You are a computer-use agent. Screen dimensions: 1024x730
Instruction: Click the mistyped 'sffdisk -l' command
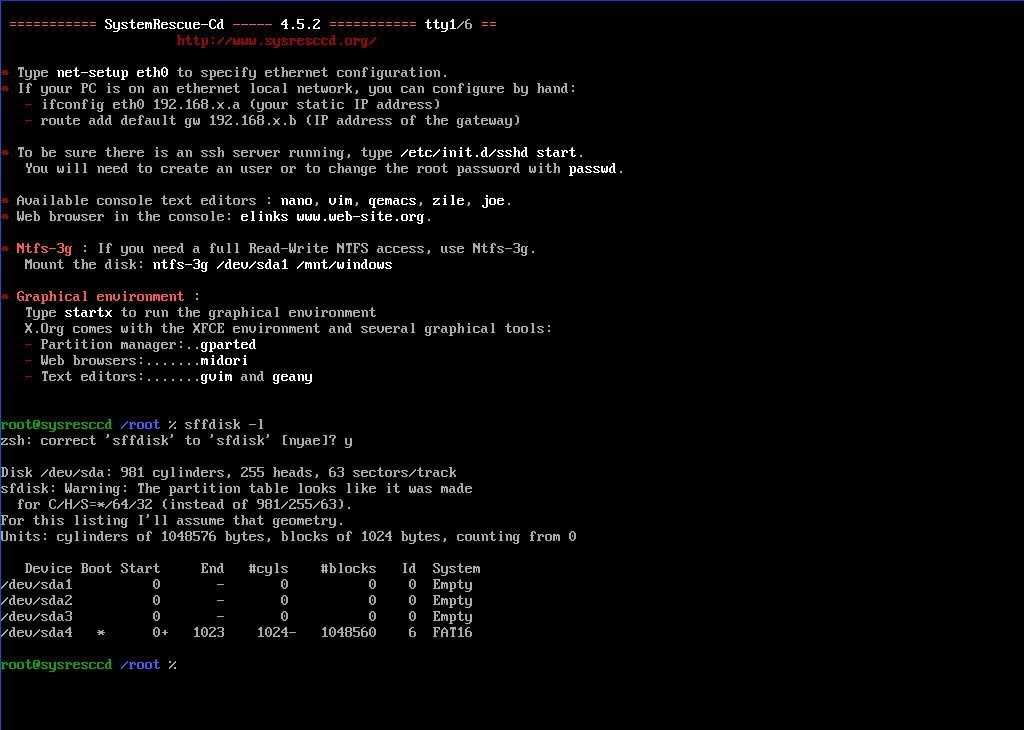pyautogui.click(x=224, y=424)
